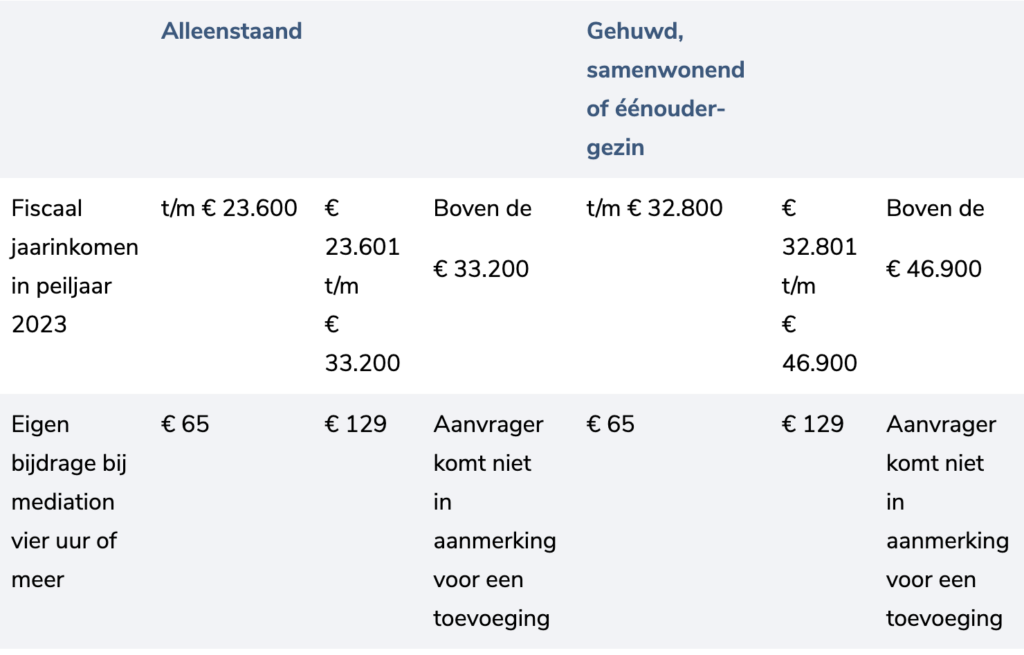Click the € 23.601 t/m € 33.200 cell
Screen dimensions: 1024x655
(x=362, y=285)
